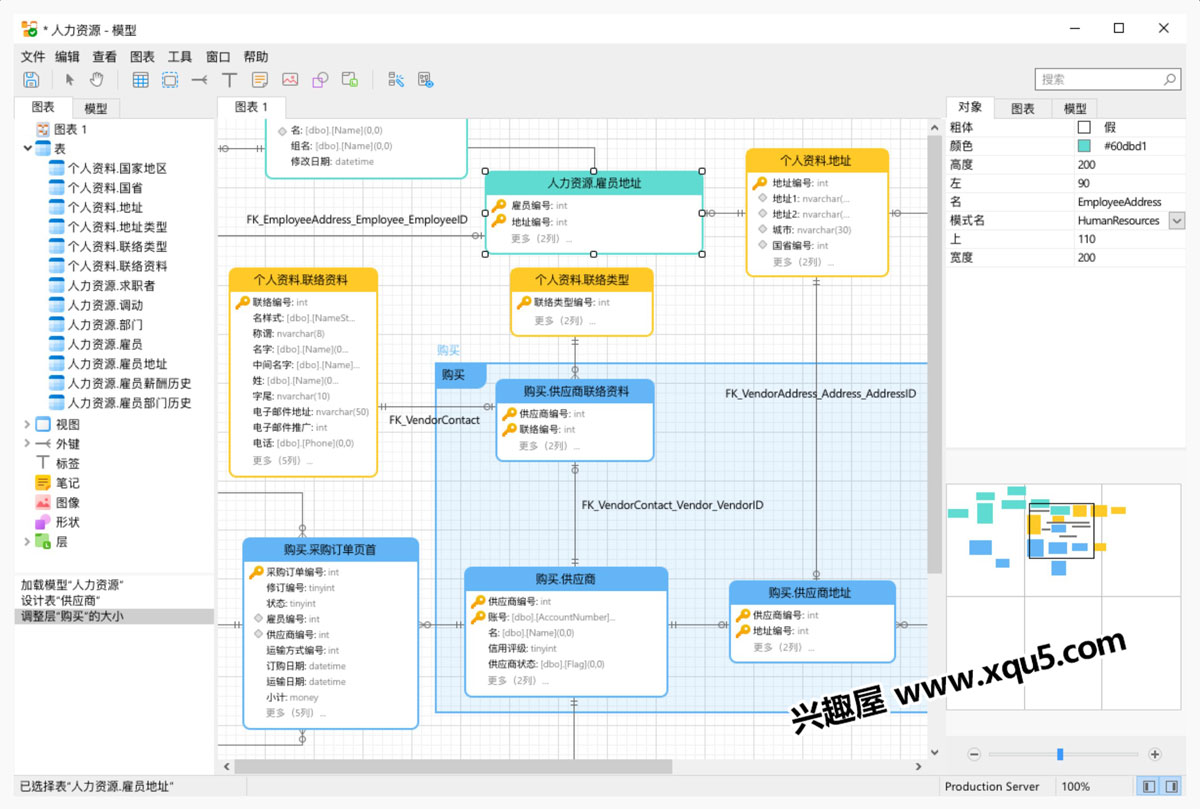
Task: Open the 模式名 HumanResources dropdown
Action: point(1176,220)
